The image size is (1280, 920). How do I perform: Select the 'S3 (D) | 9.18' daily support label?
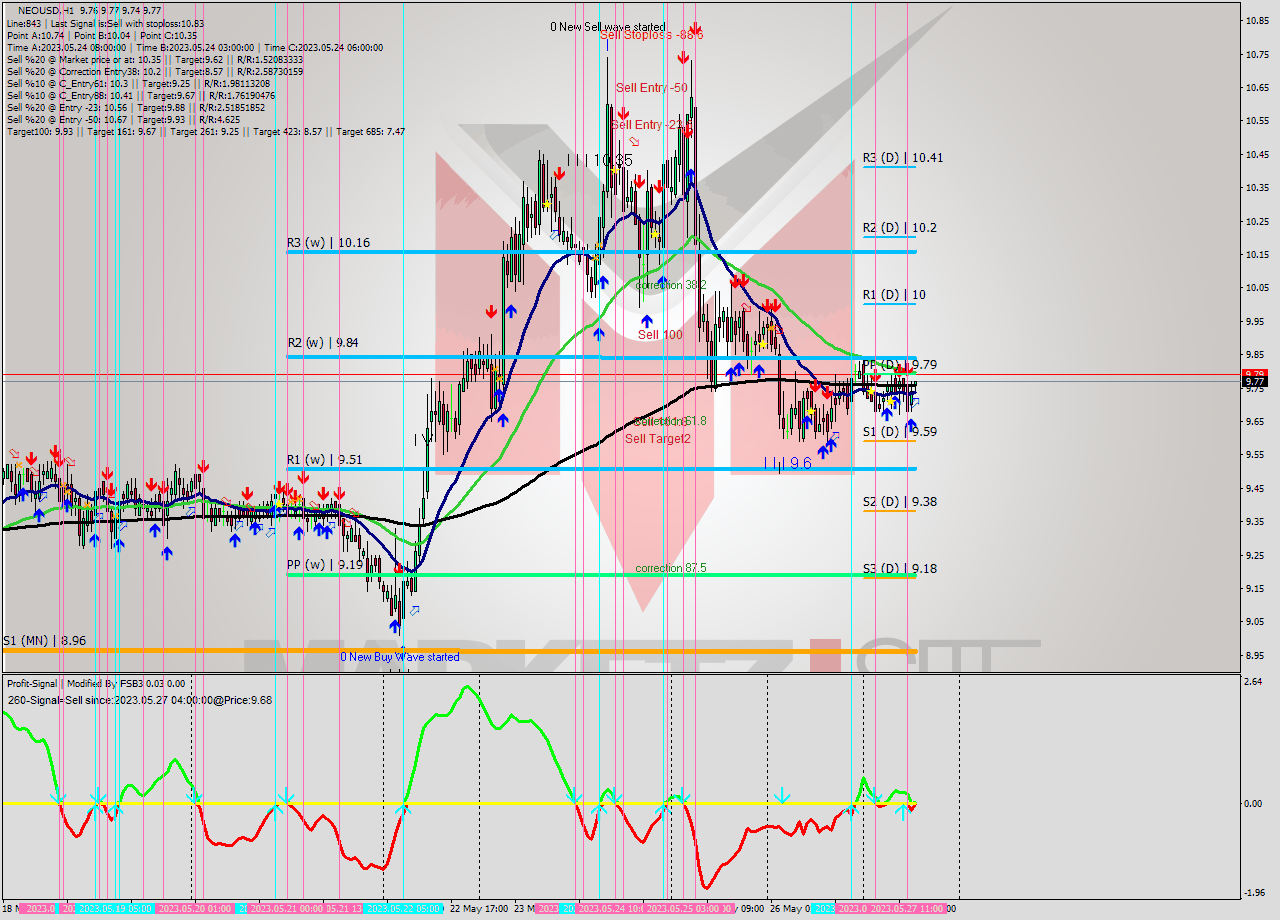pyautogui.click(x=900, y=569)
